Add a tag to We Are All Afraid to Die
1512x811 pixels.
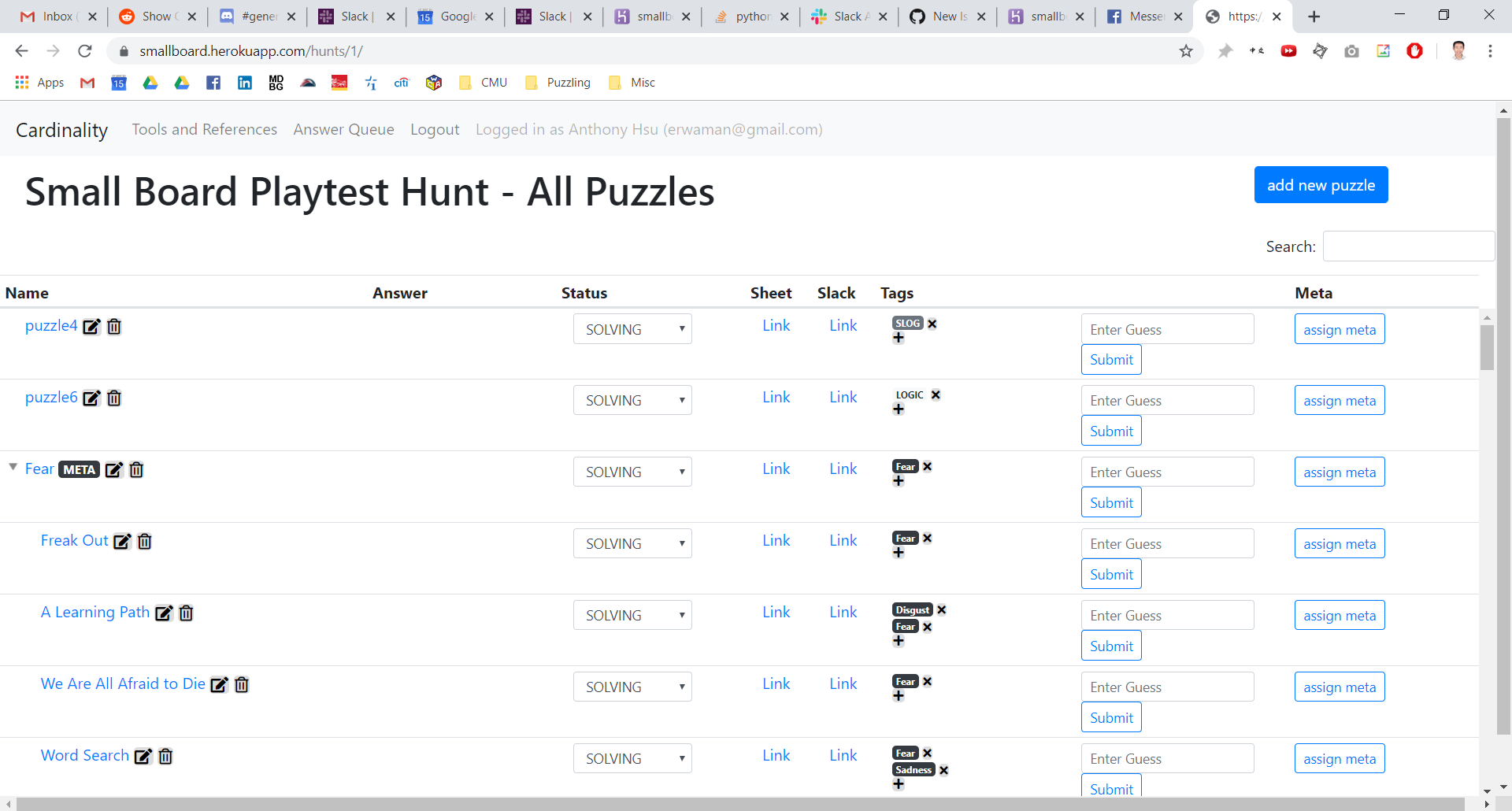pos(899,694)
